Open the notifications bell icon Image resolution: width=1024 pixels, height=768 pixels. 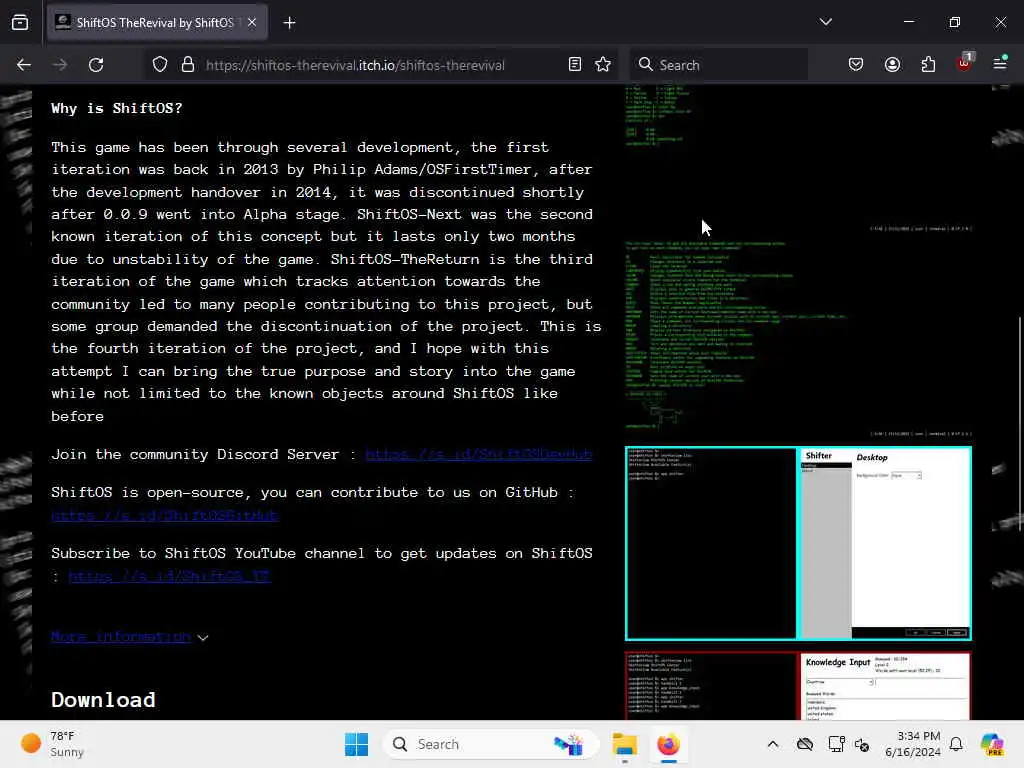click(x=956, y=744)
